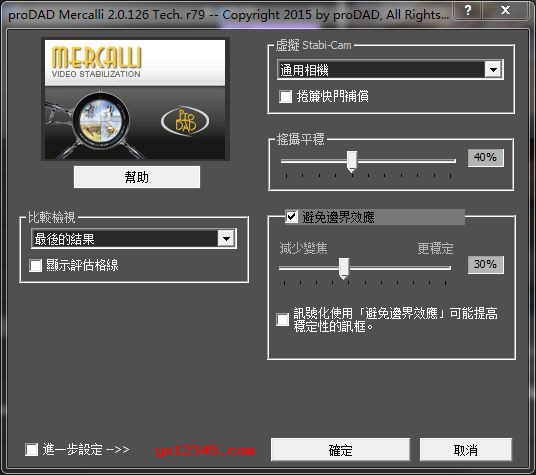The image size is (536, 475).
Task: Click the camera lens graphic
Action: tap(101, 120)
